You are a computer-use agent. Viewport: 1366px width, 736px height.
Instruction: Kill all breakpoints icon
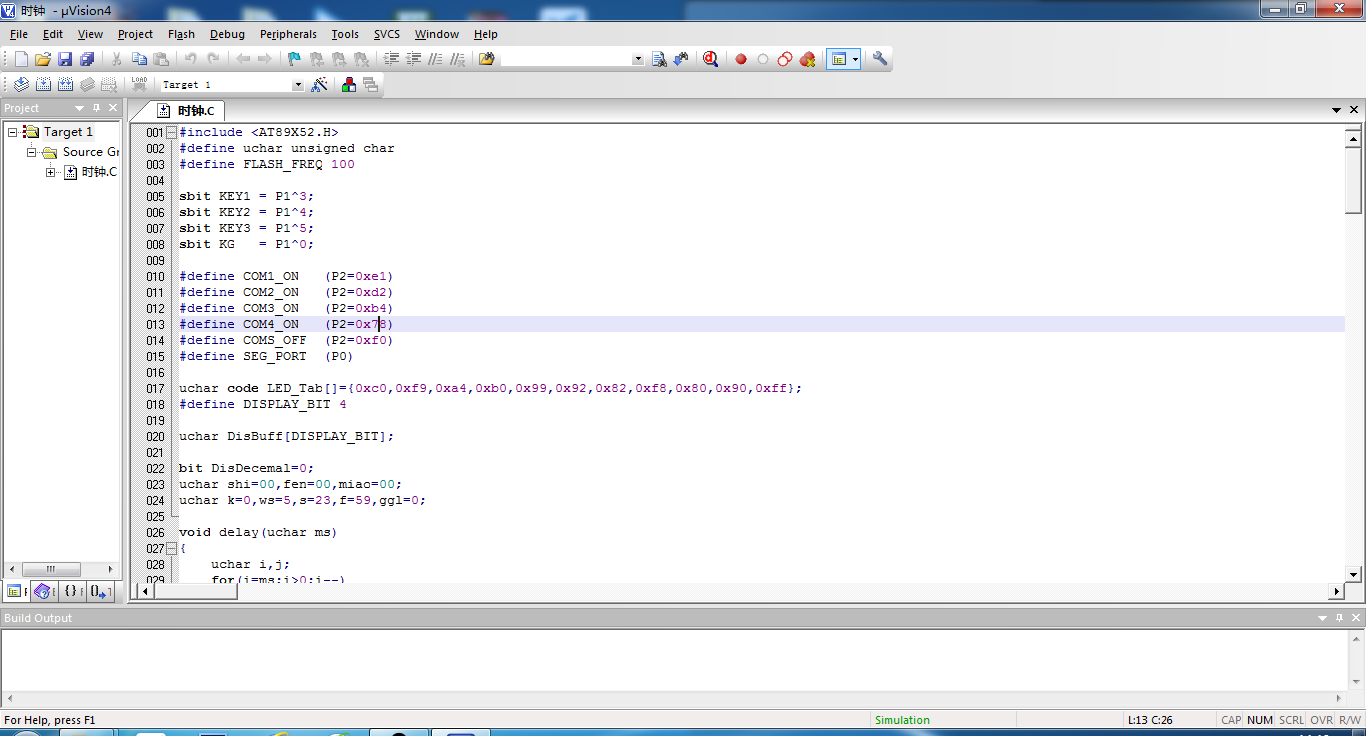807,59
